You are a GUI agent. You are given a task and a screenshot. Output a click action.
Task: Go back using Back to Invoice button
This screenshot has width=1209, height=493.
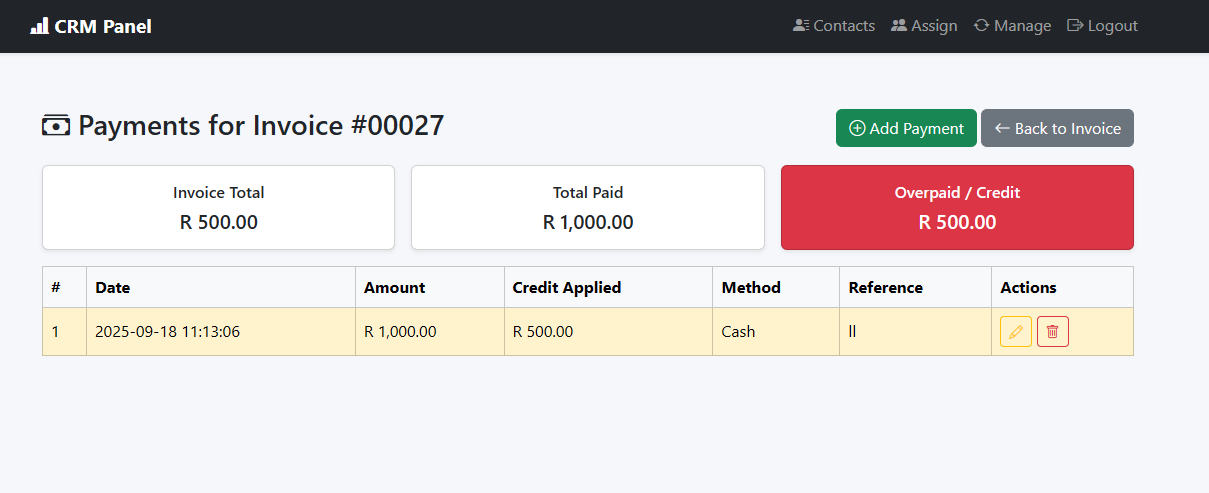point(1057,128)
